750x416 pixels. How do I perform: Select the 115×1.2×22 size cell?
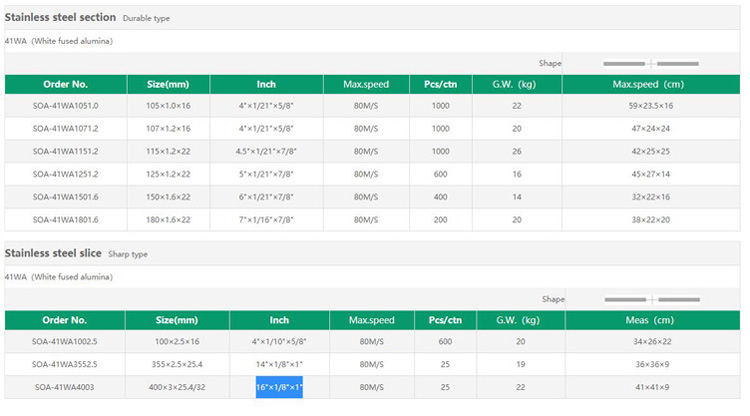coord(167,151)
